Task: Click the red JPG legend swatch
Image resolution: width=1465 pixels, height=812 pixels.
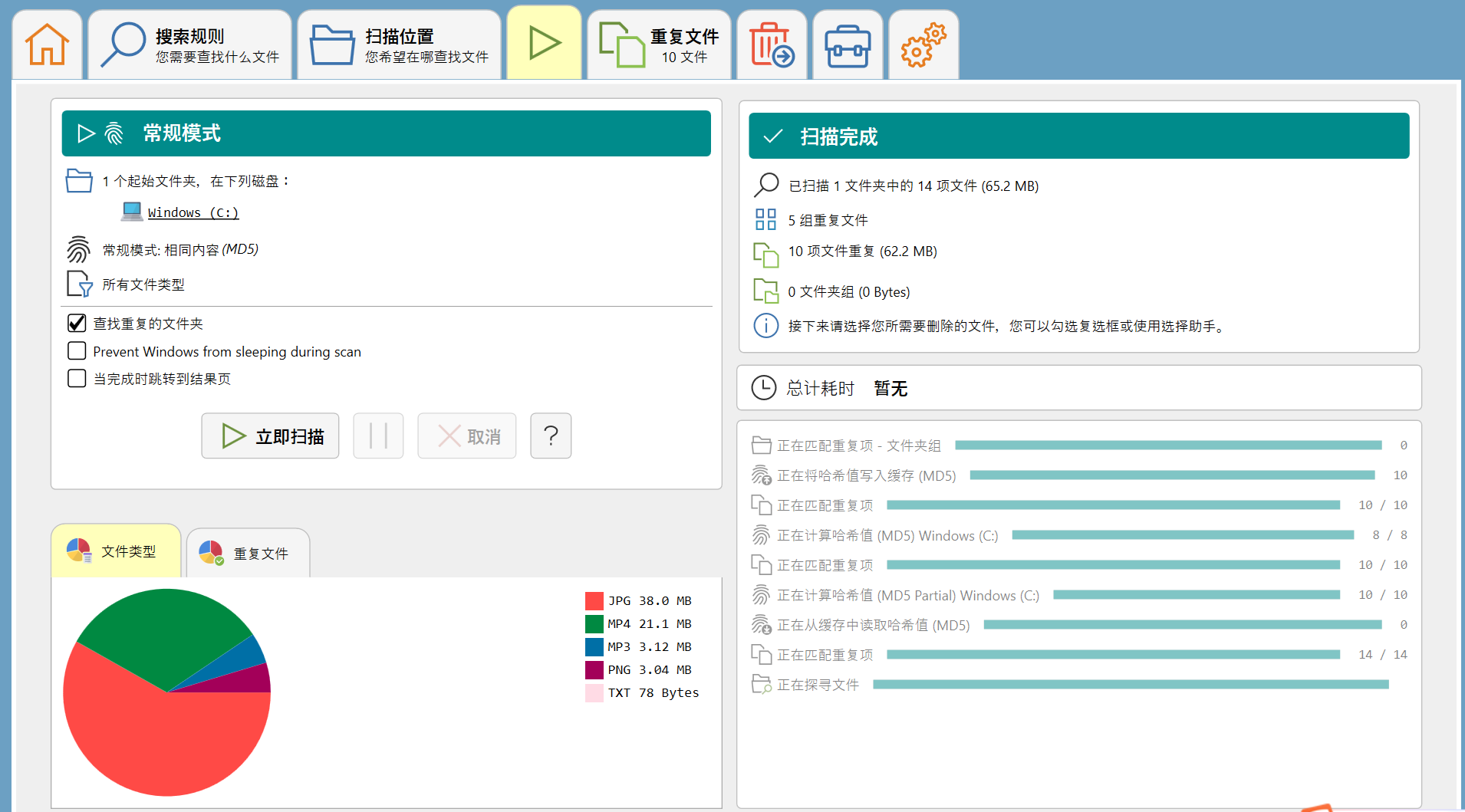Action: point(594,600)
